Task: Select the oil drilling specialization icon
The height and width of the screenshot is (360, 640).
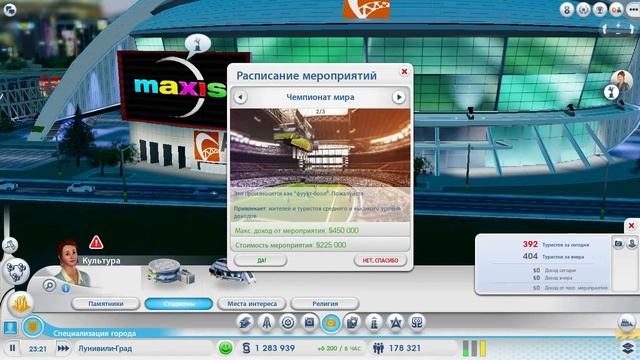Action: (267, 323)
